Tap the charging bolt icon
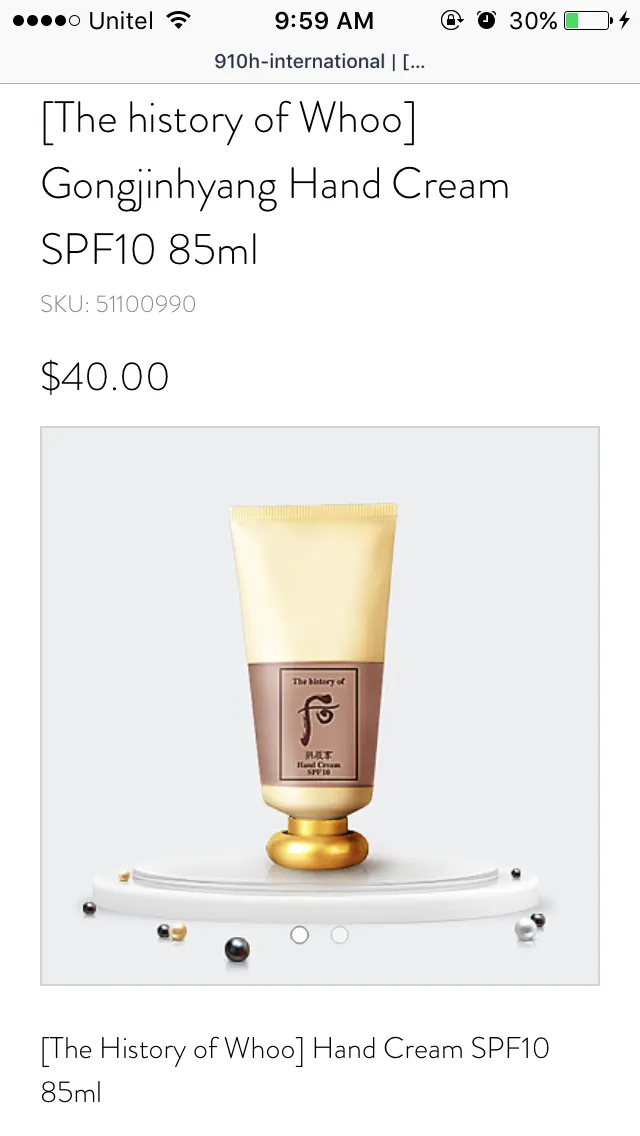The height and width of the screenshot is (1136, 640). tap(625, 20)
